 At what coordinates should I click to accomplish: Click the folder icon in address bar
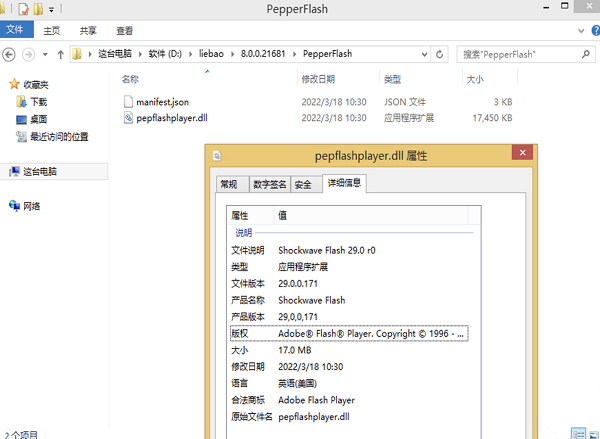(77, 54)
